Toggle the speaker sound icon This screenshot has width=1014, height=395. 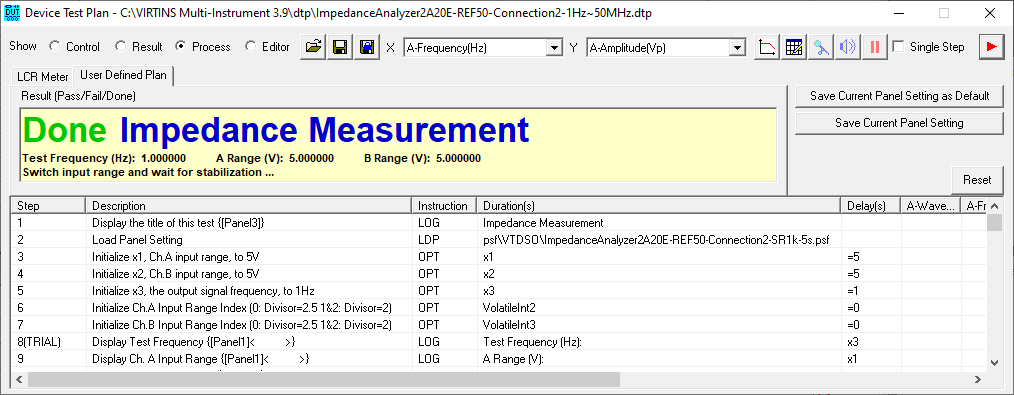click(x=848, y=47)
